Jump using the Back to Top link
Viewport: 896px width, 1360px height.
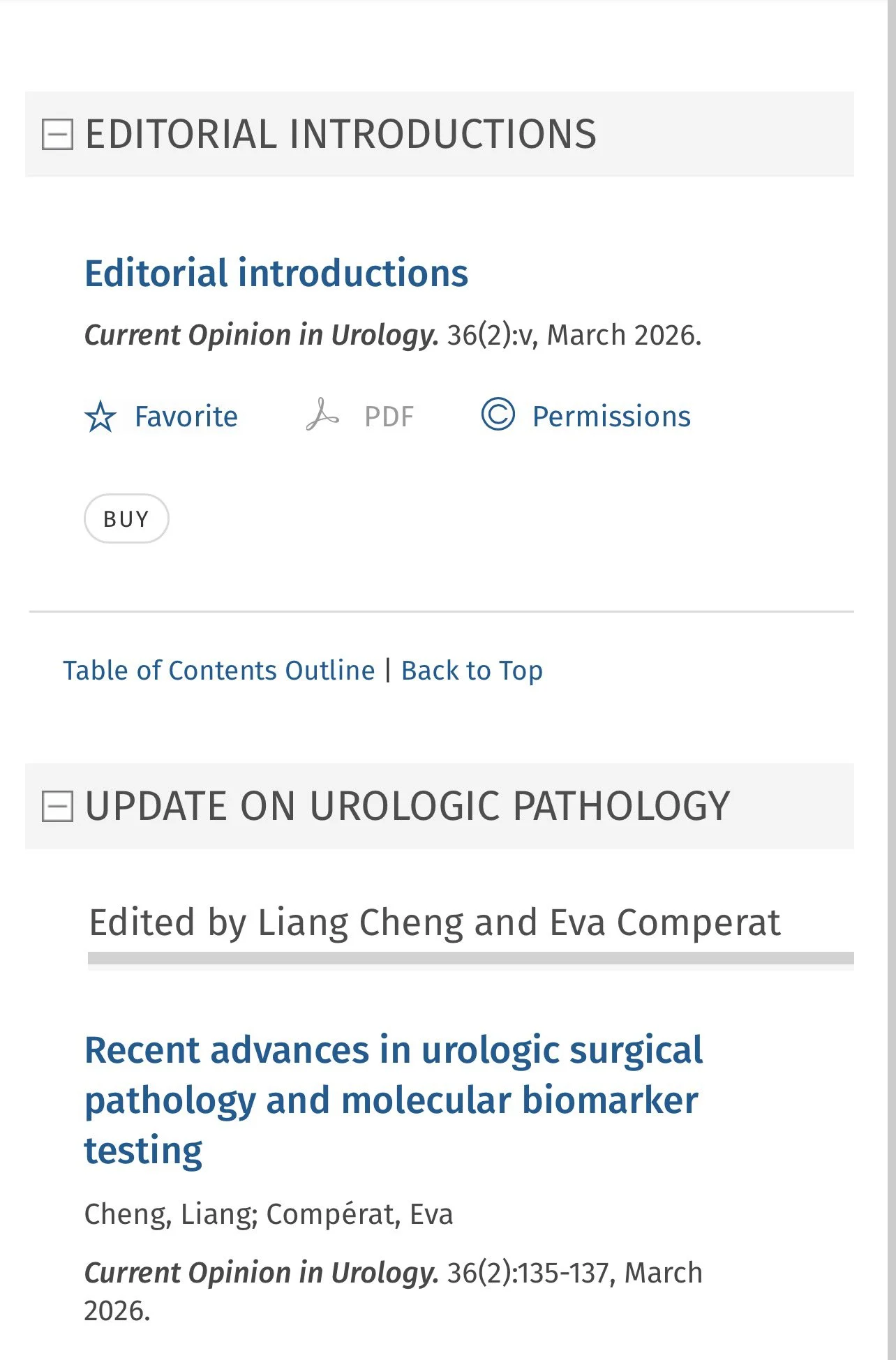[x=472, y=671]
